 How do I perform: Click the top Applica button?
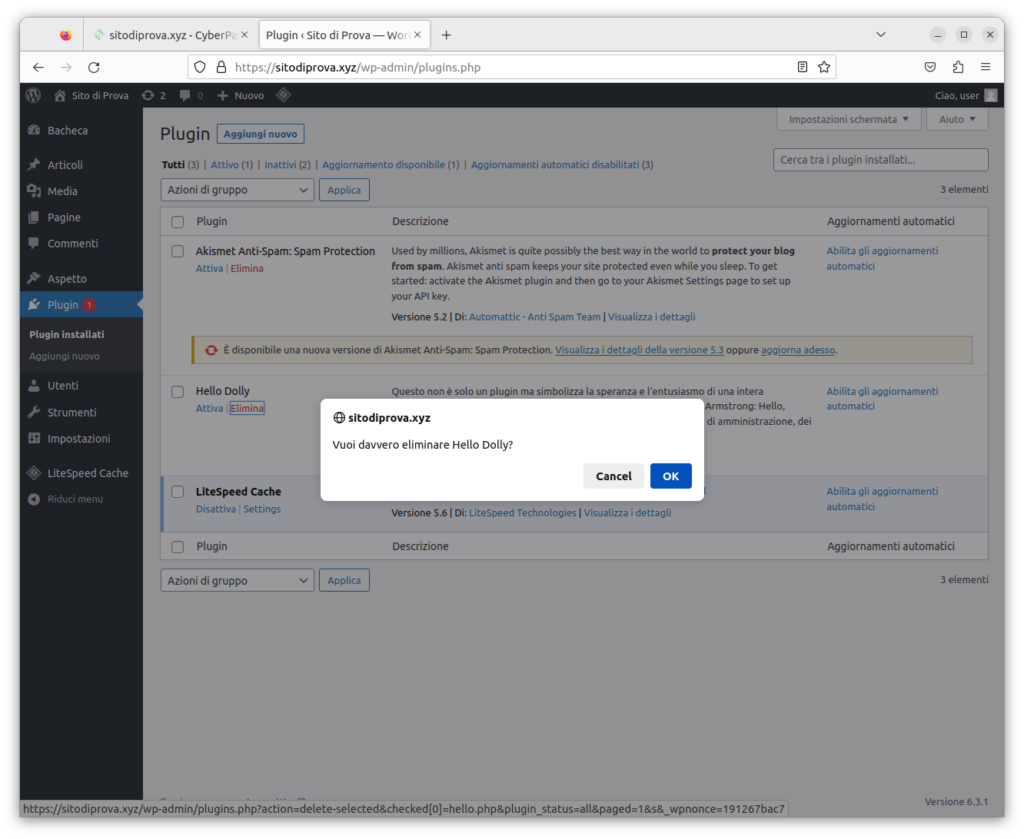point(344,190)
